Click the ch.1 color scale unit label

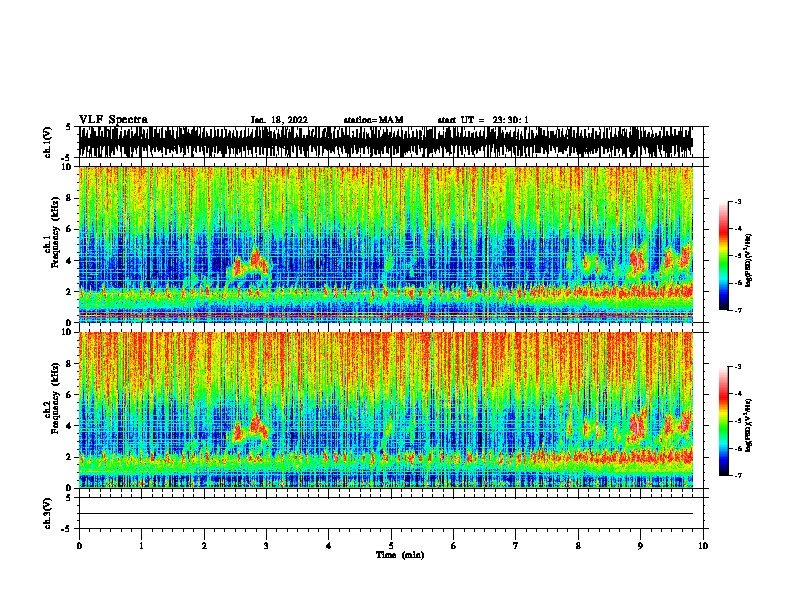click(x=749, y=261)
